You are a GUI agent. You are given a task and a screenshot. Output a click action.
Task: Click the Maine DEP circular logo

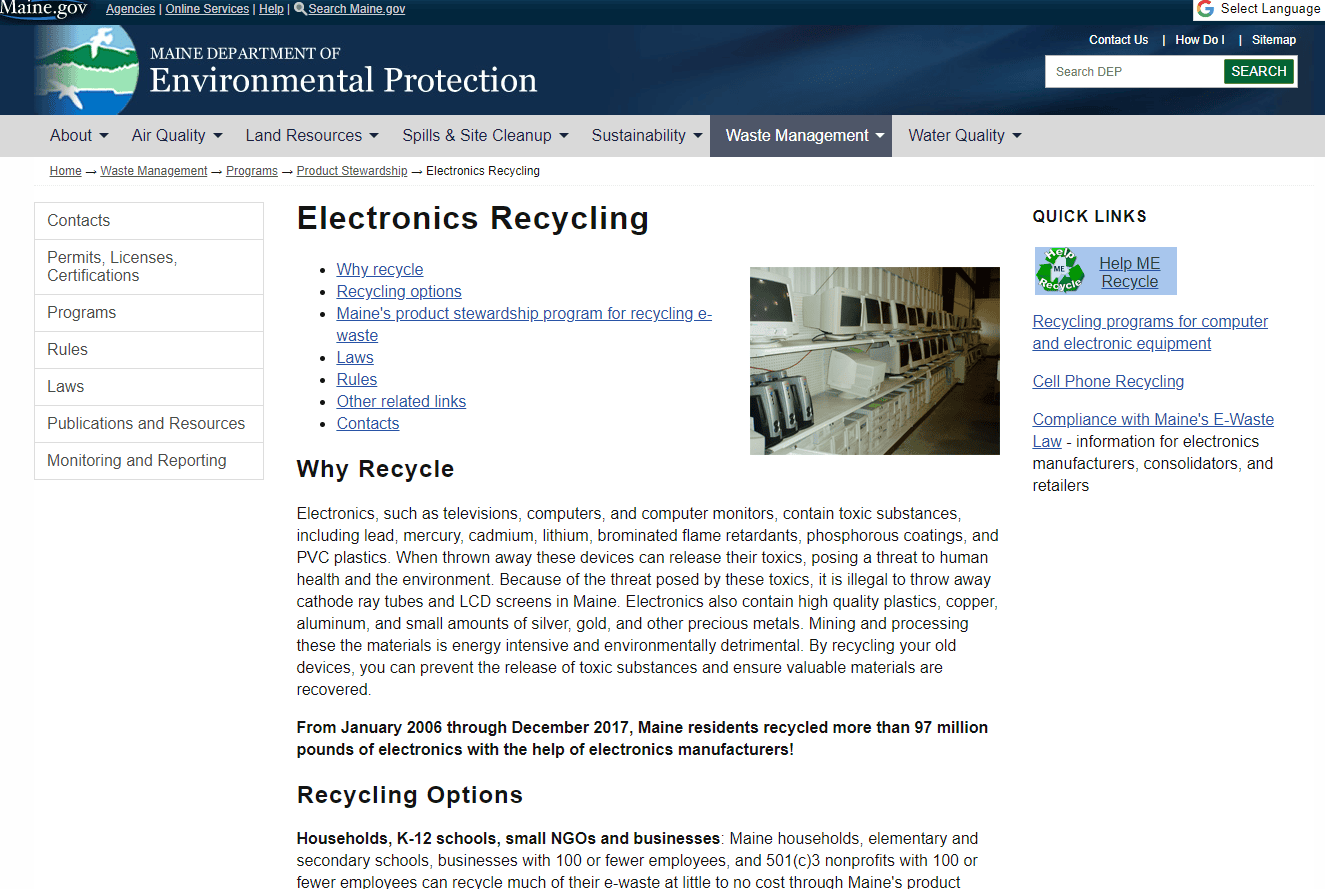86,70
